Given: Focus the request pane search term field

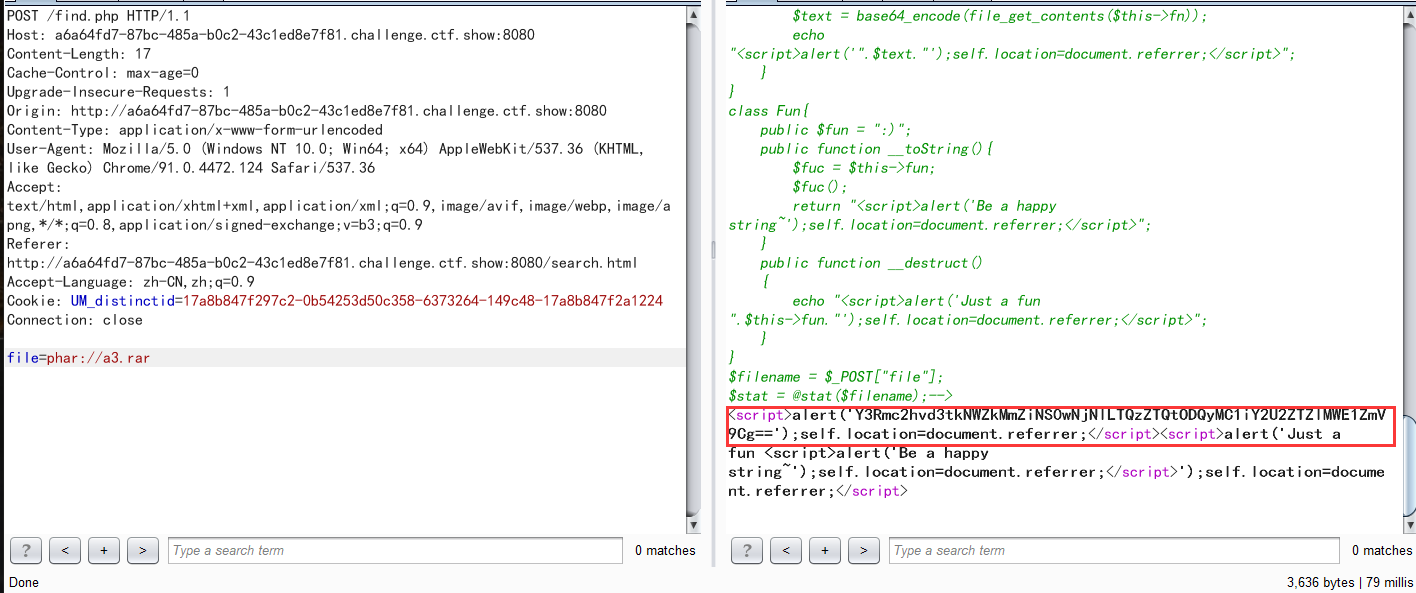Looking at the screenshot, I should (x=394, y=550).
